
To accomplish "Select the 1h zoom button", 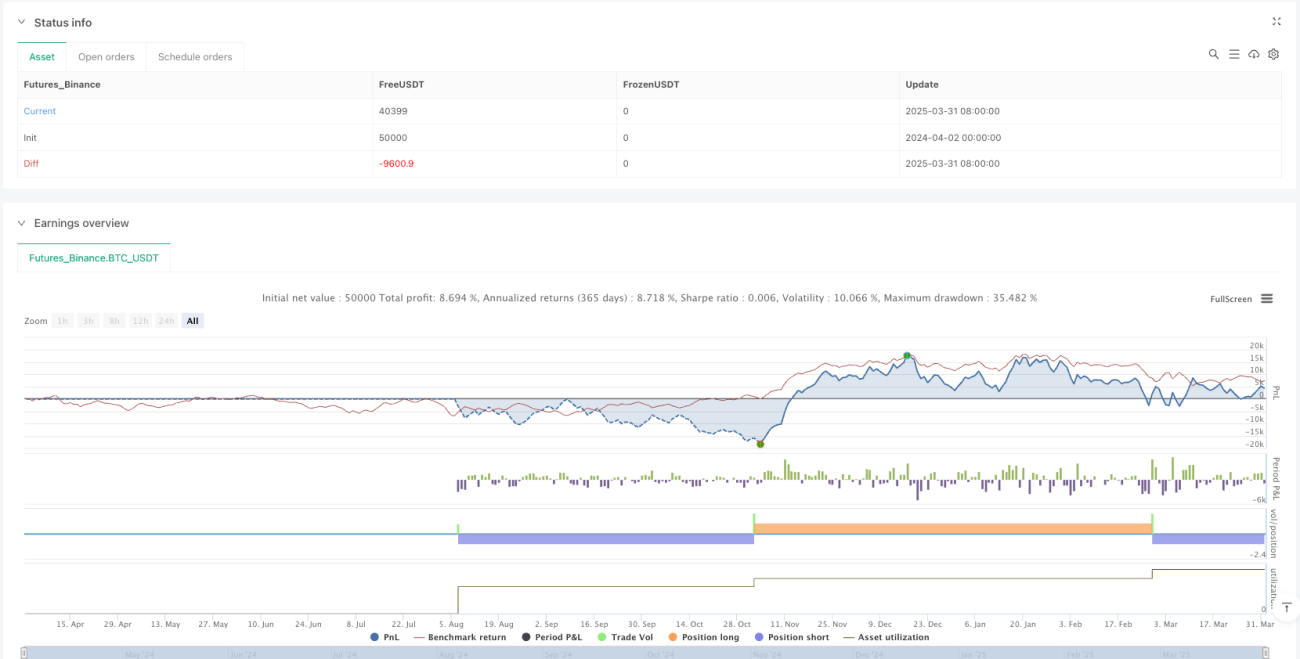I will [63, 321].
